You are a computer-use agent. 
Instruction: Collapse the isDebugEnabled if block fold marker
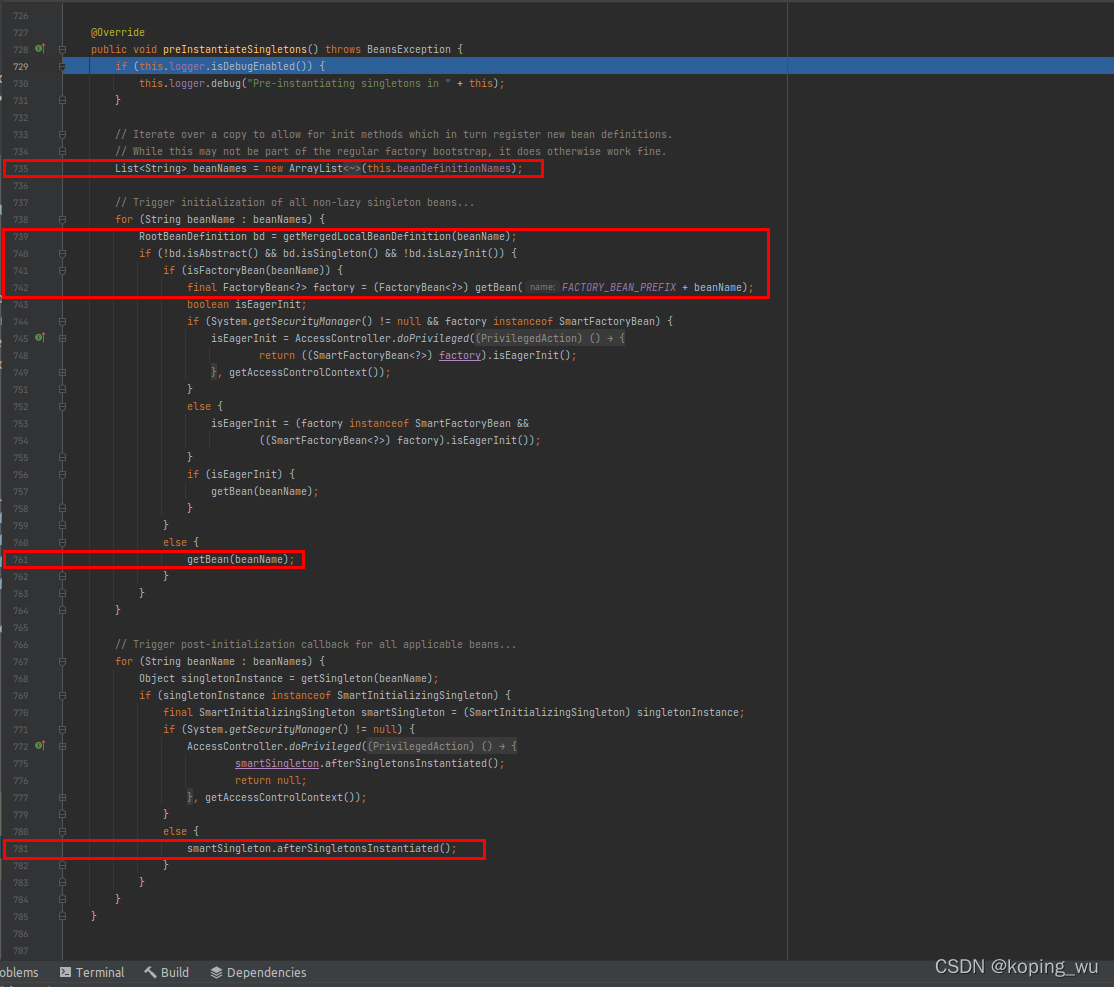[63, 67]
